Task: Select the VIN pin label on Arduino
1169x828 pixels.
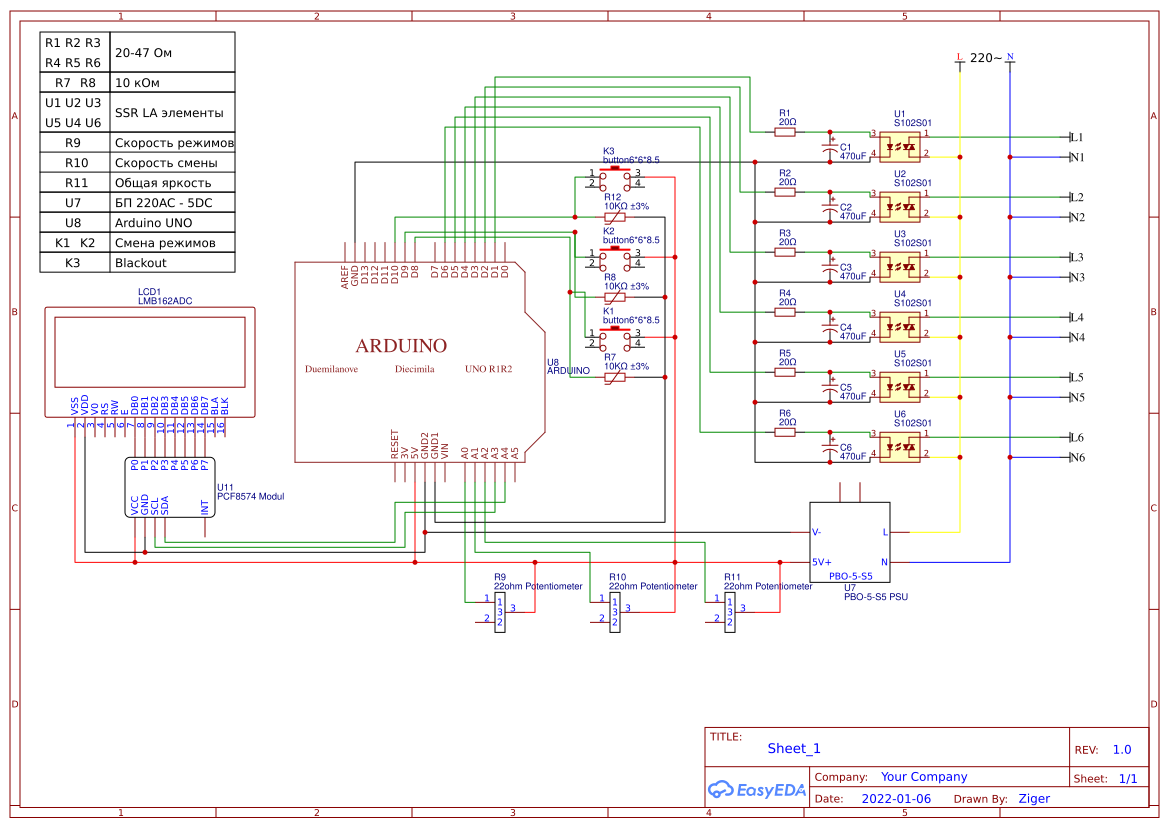Action: tap(443, 448)
